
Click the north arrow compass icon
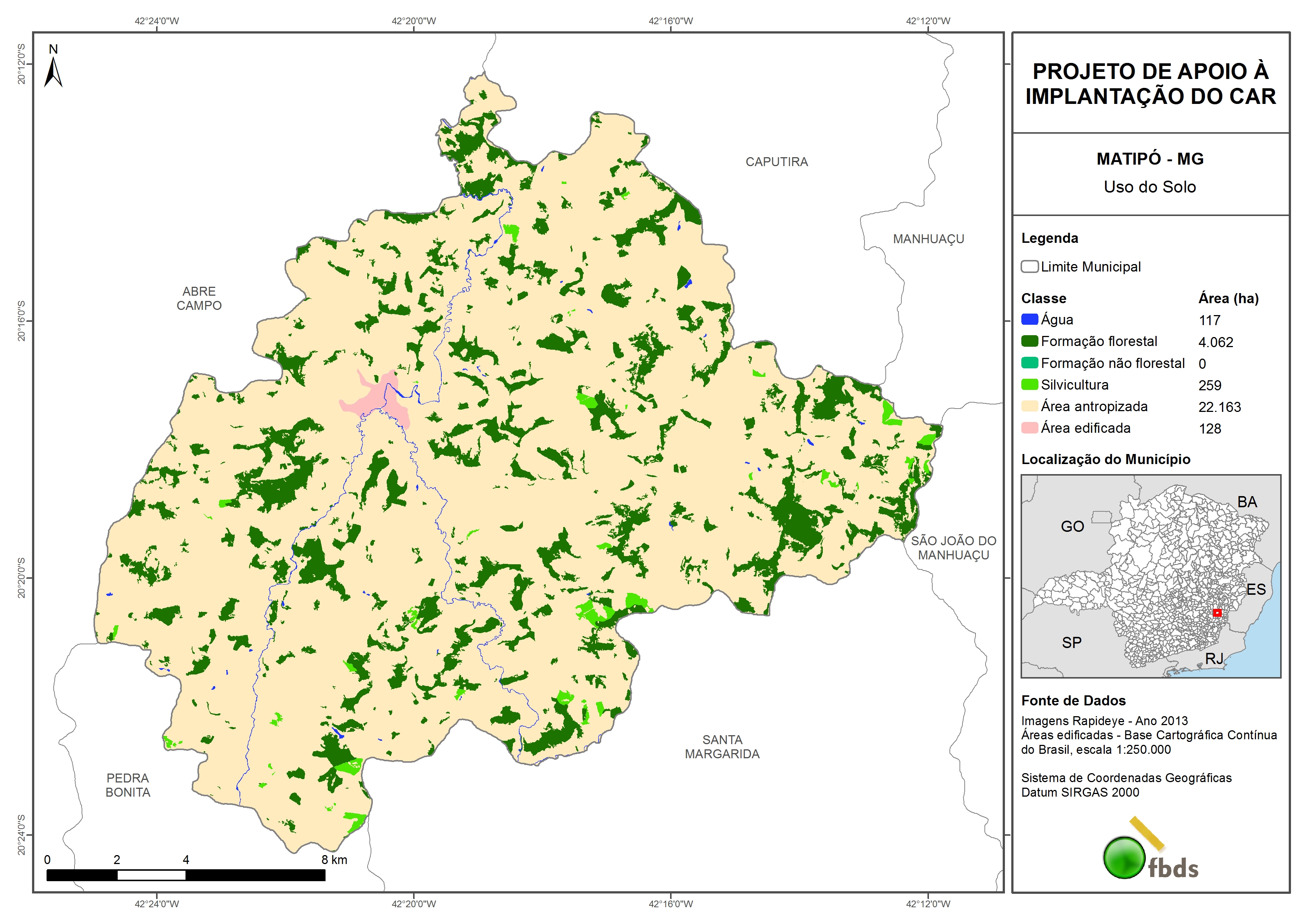tap(53, 72)
